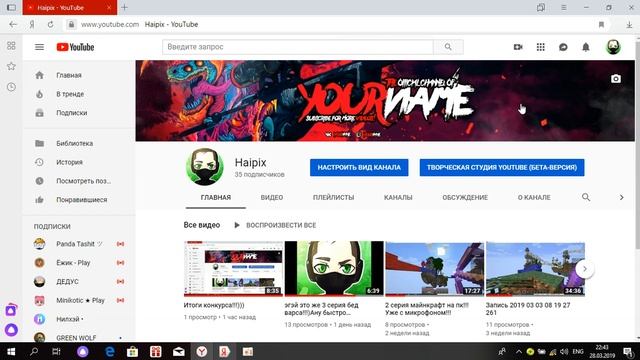Open Minikotic ★ Play subscription
The height and width of the screenshot is (360, 640).
(x=79, y=300)
